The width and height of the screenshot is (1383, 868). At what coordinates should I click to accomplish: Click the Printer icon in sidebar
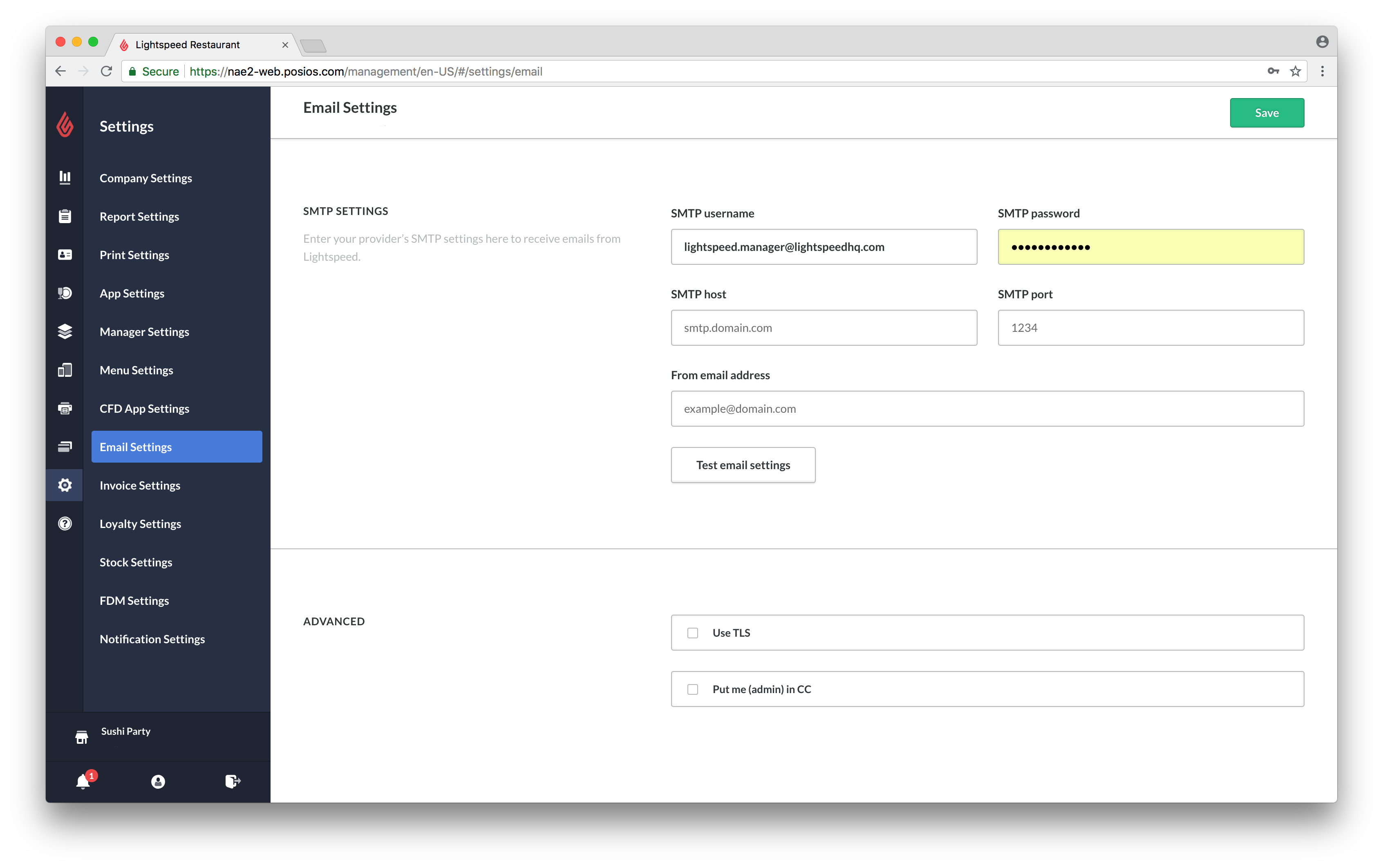click(x=65, y=408)
